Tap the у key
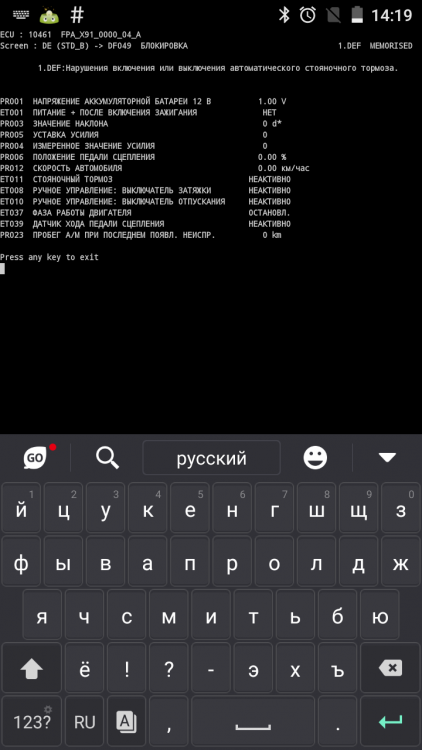The height and width of the screenshot is (750, 422). (105, 508)
